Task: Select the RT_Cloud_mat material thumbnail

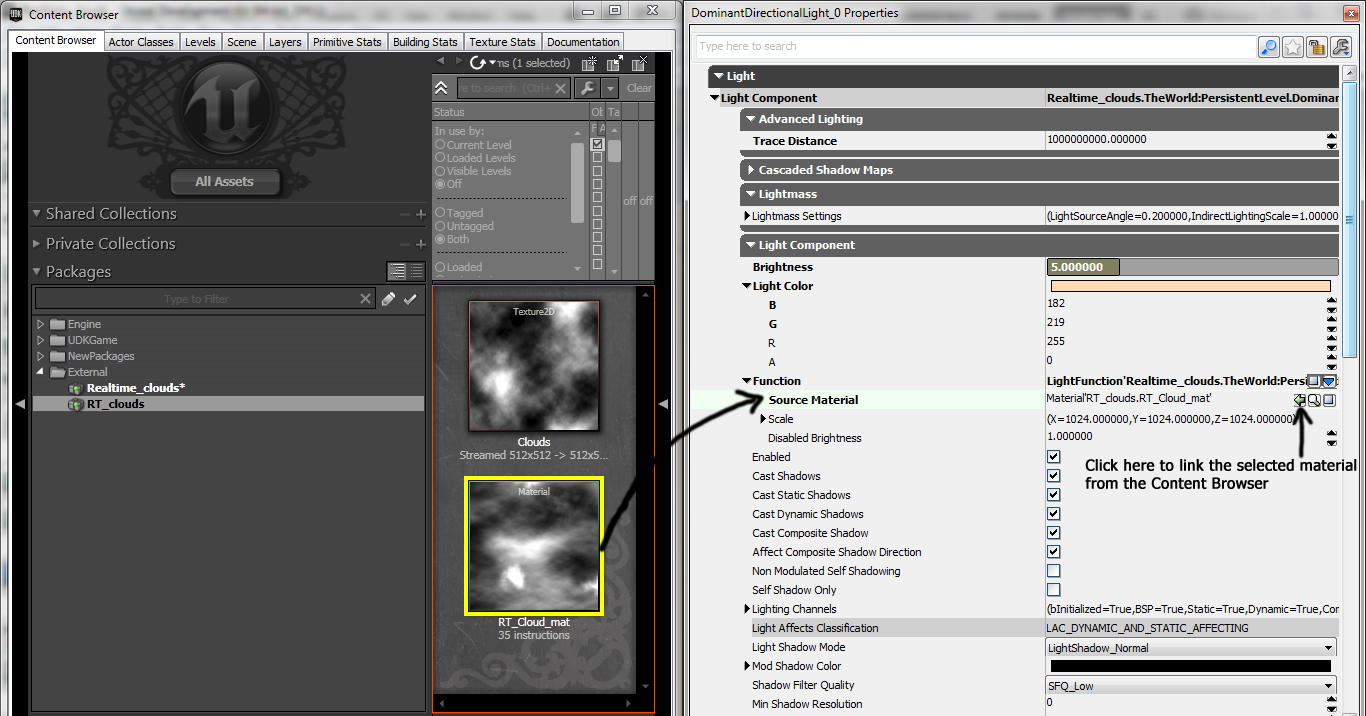Action: pos(533,546)
